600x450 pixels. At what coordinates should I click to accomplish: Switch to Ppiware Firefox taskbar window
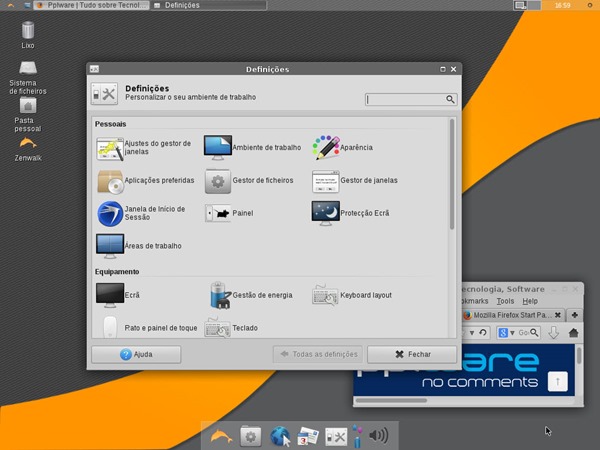click(x=91, y=5)
